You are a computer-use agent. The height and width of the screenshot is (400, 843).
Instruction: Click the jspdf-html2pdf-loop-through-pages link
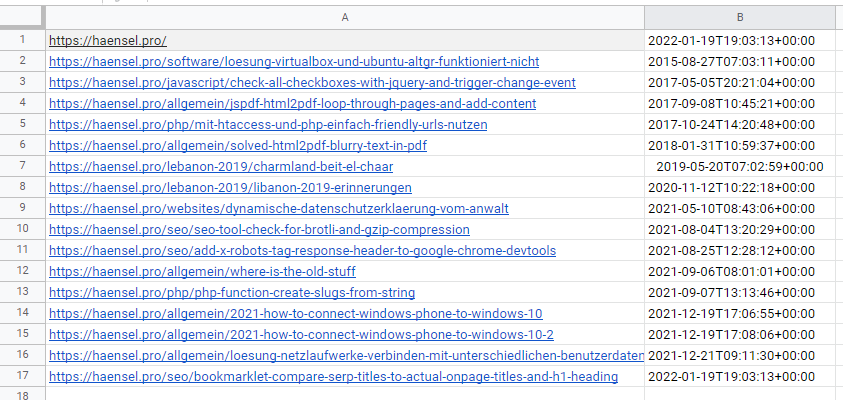point(292,103)
